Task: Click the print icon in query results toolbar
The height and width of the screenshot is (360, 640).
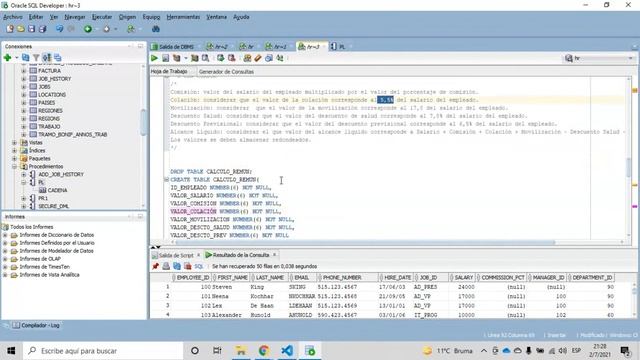Action: pos(166,266)
